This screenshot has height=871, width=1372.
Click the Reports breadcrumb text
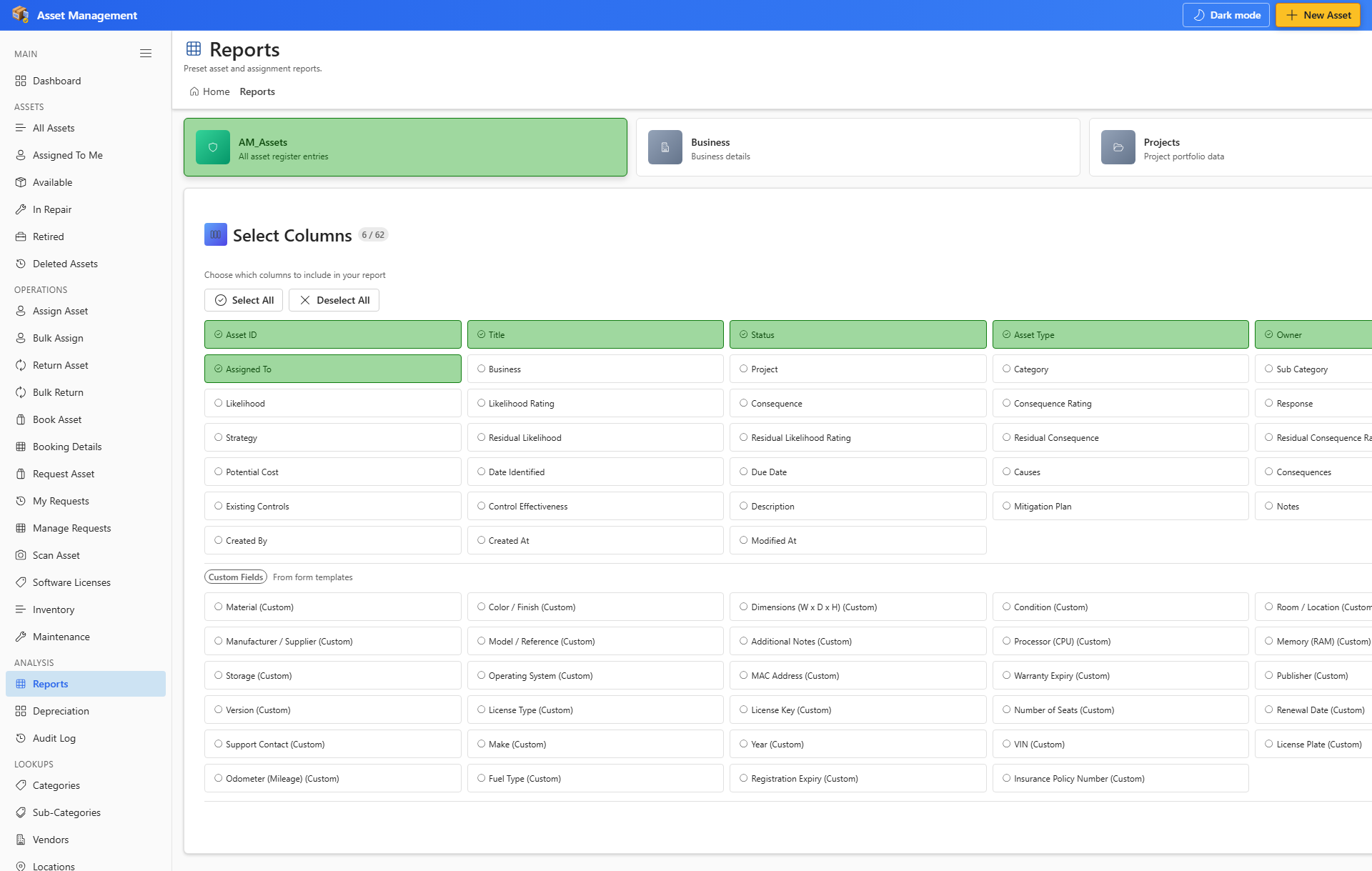point(257,91)
